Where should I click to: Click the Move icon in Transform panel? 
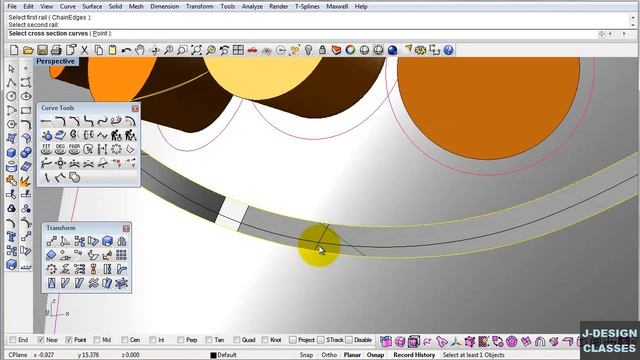pyautogui.click(x=51, y=241)
